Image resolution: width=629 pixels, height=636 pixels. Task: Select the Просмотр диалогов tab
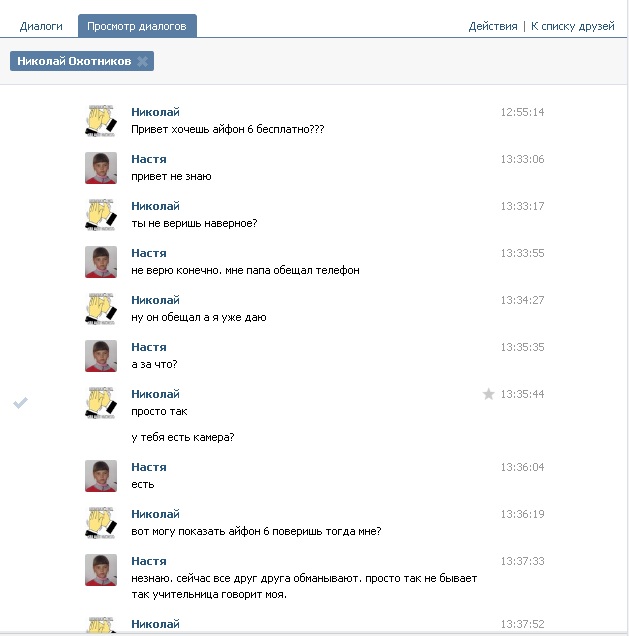136,26
